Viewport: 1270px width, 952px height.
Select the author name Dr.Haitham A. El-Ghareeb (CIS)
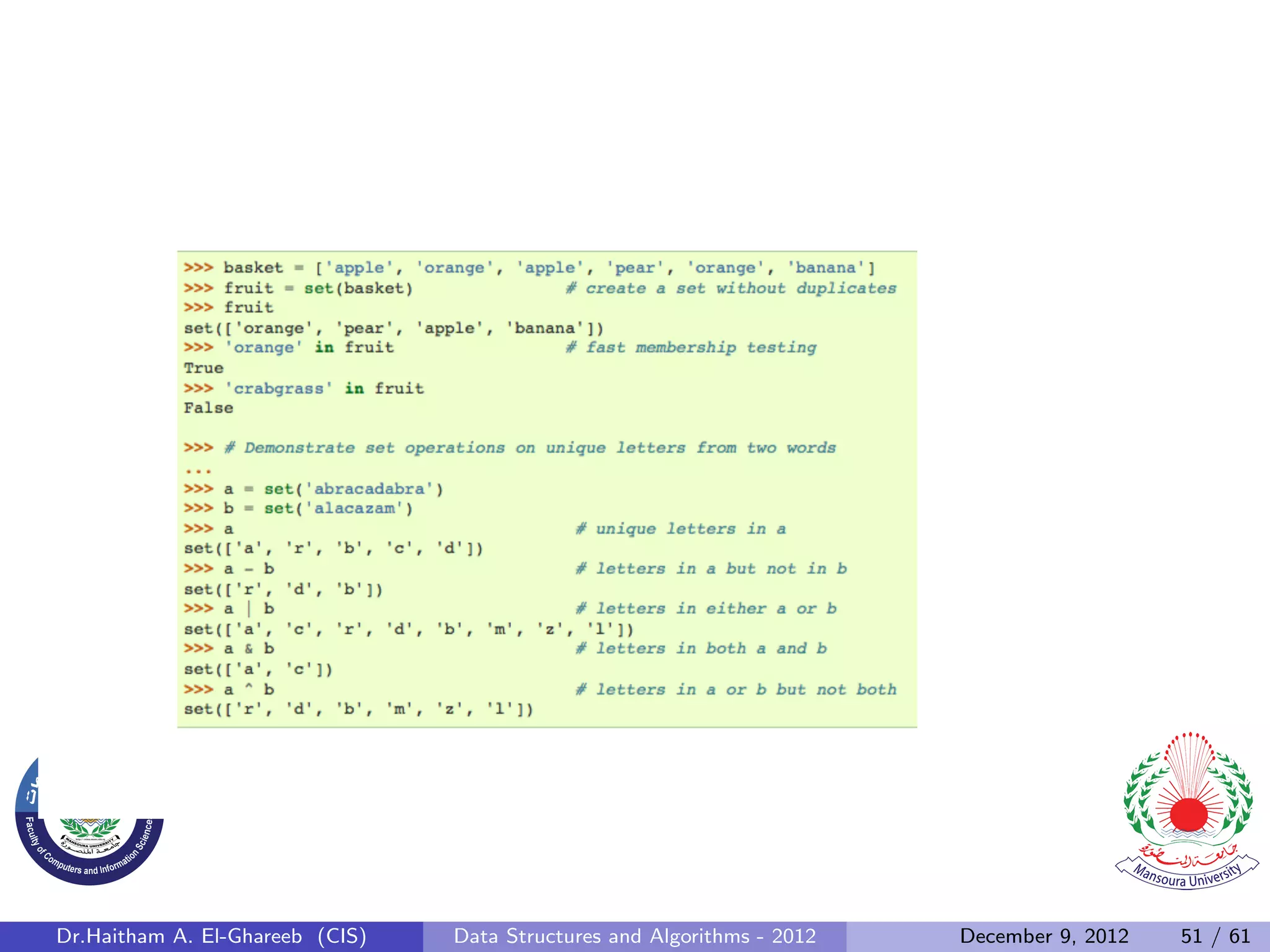pyautogui.click(x=211, y=936)
